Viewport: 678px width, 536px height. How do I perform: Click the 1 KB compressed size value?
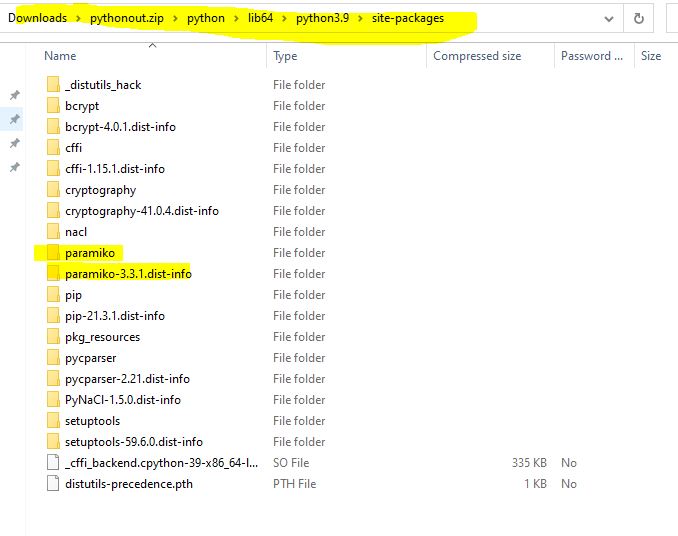(536, 484)
